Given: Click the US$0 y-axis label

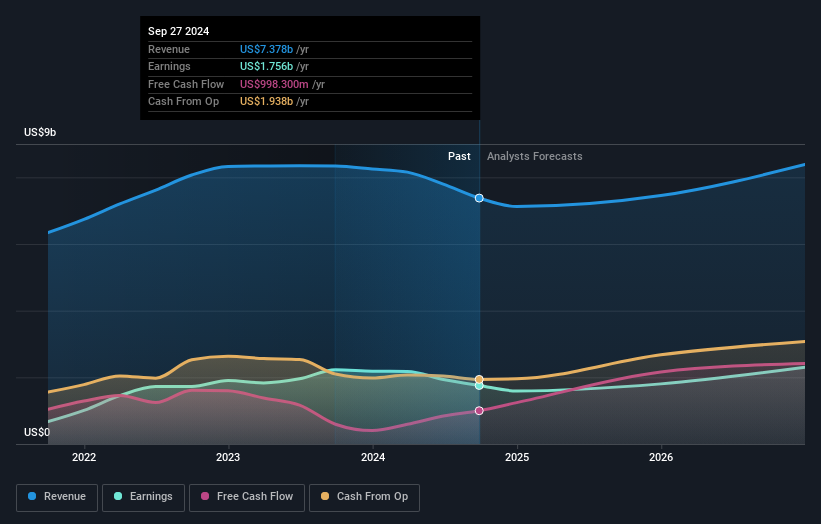Looking at the screenshot, I should tap(37, 432).
